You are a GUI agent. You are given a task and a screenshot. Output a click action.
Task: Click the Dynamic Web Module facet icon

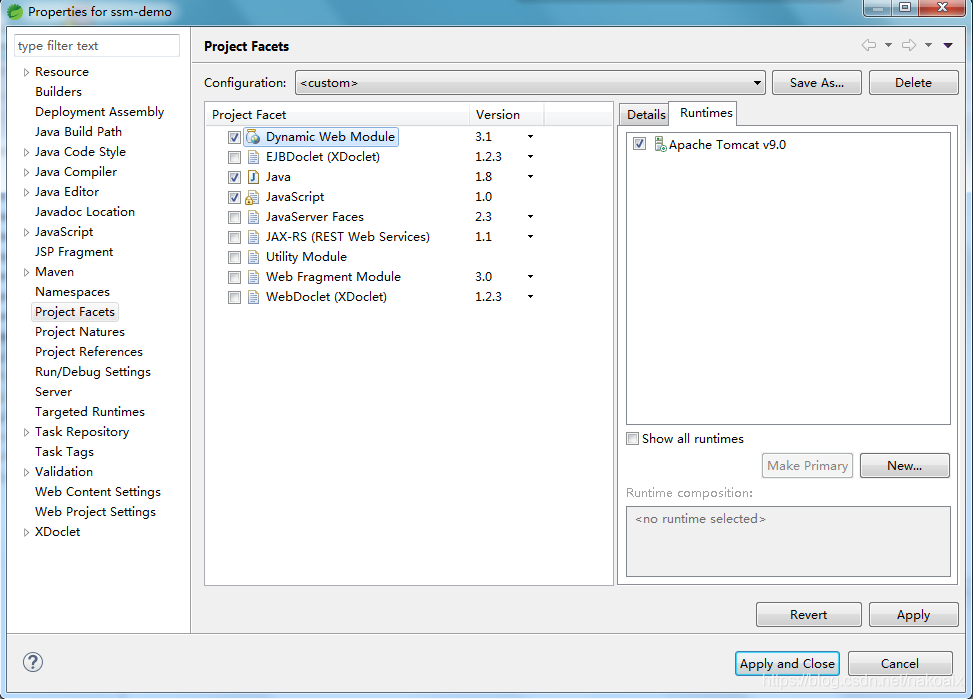coord(253,137)
